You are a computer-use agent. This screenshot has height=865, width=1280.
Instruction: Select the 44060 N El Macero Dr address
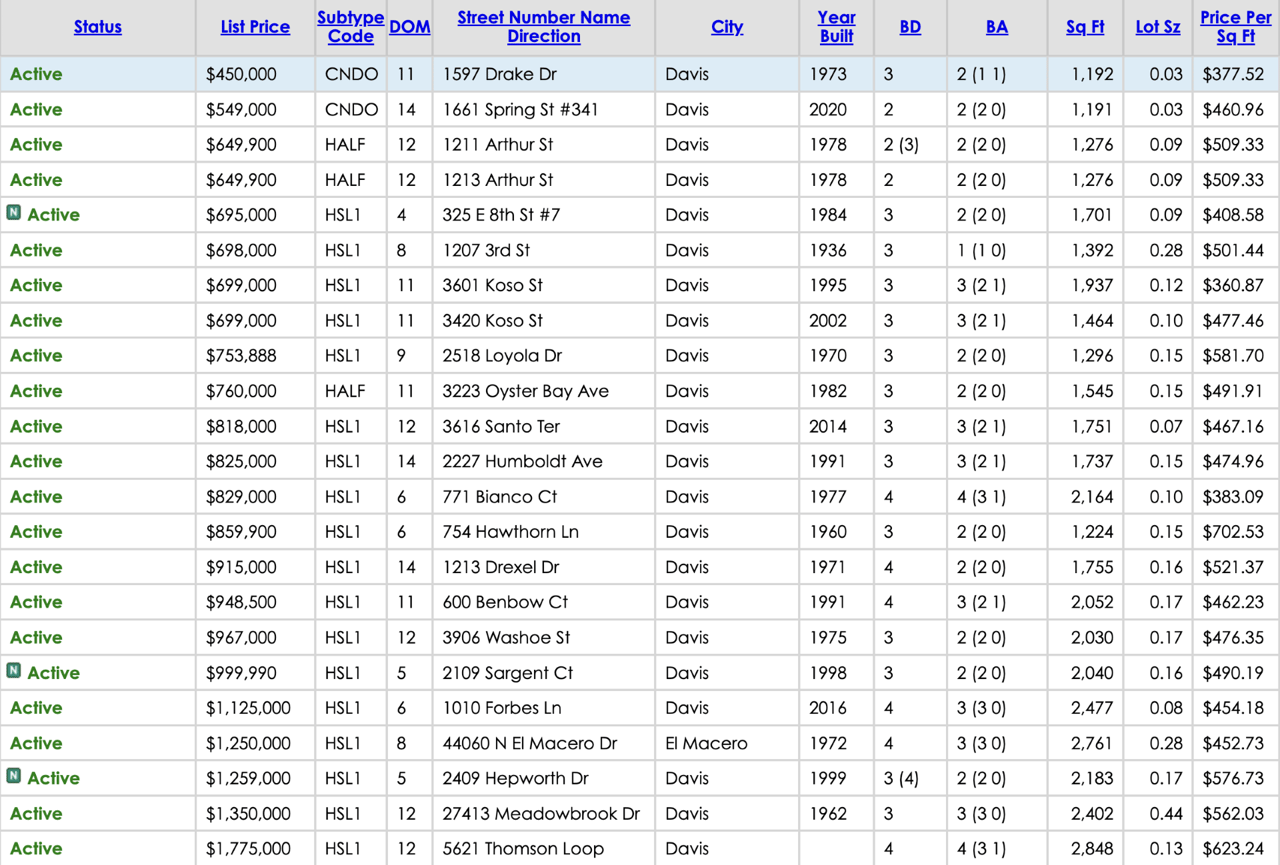click(x=530, y=744)
